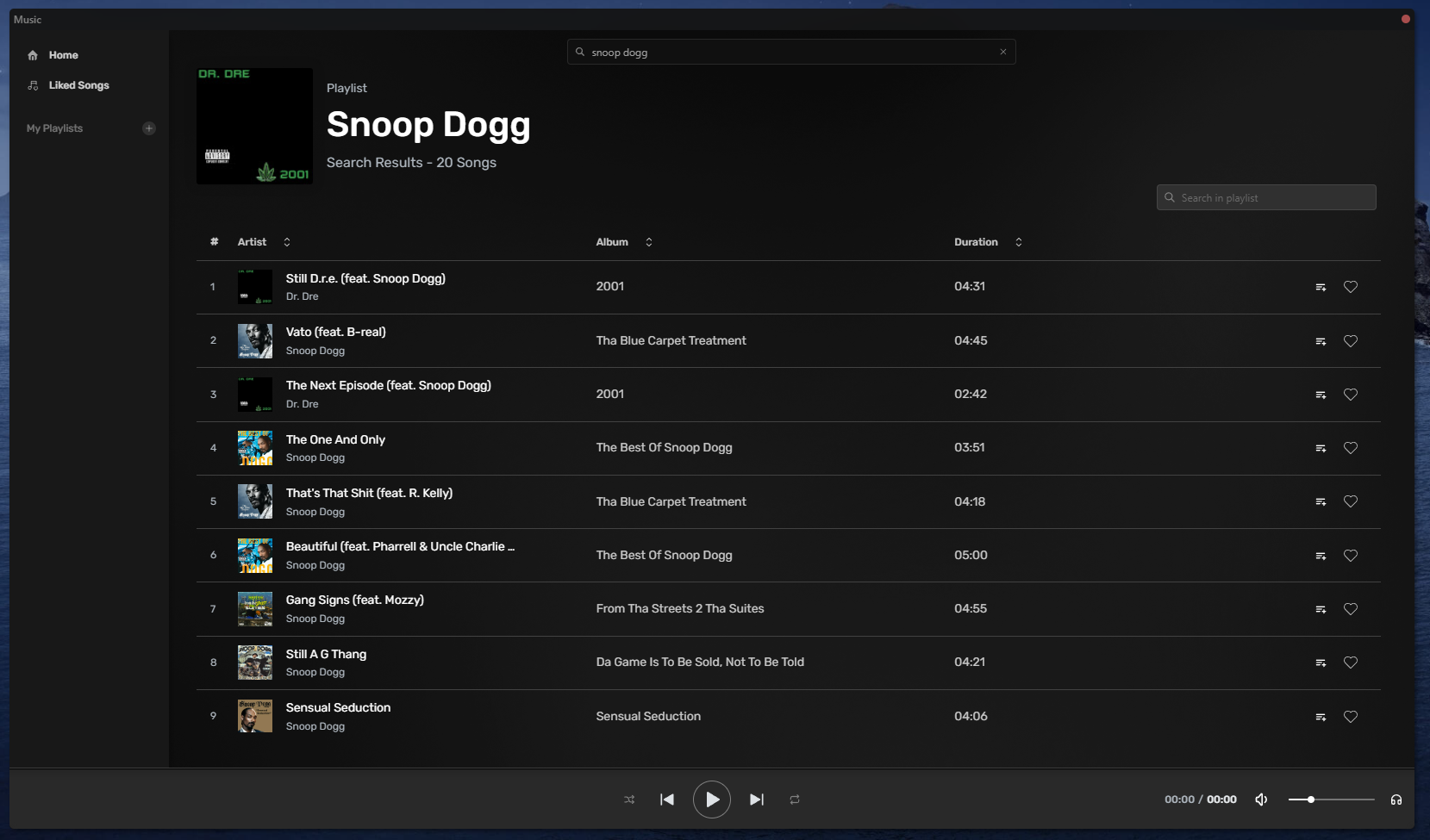This screenshot has height=840, width=1430.
Task: Mute the volume speaker icon
Action: [1261, 800]
